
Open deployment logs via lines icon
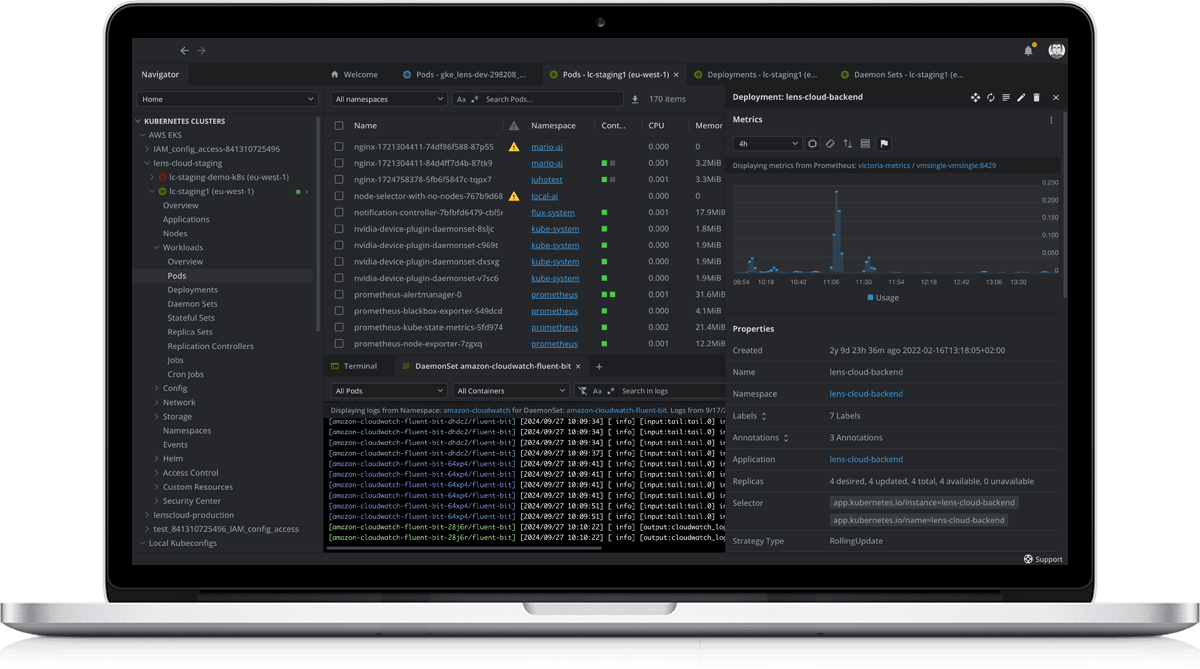click(1006, 97)
